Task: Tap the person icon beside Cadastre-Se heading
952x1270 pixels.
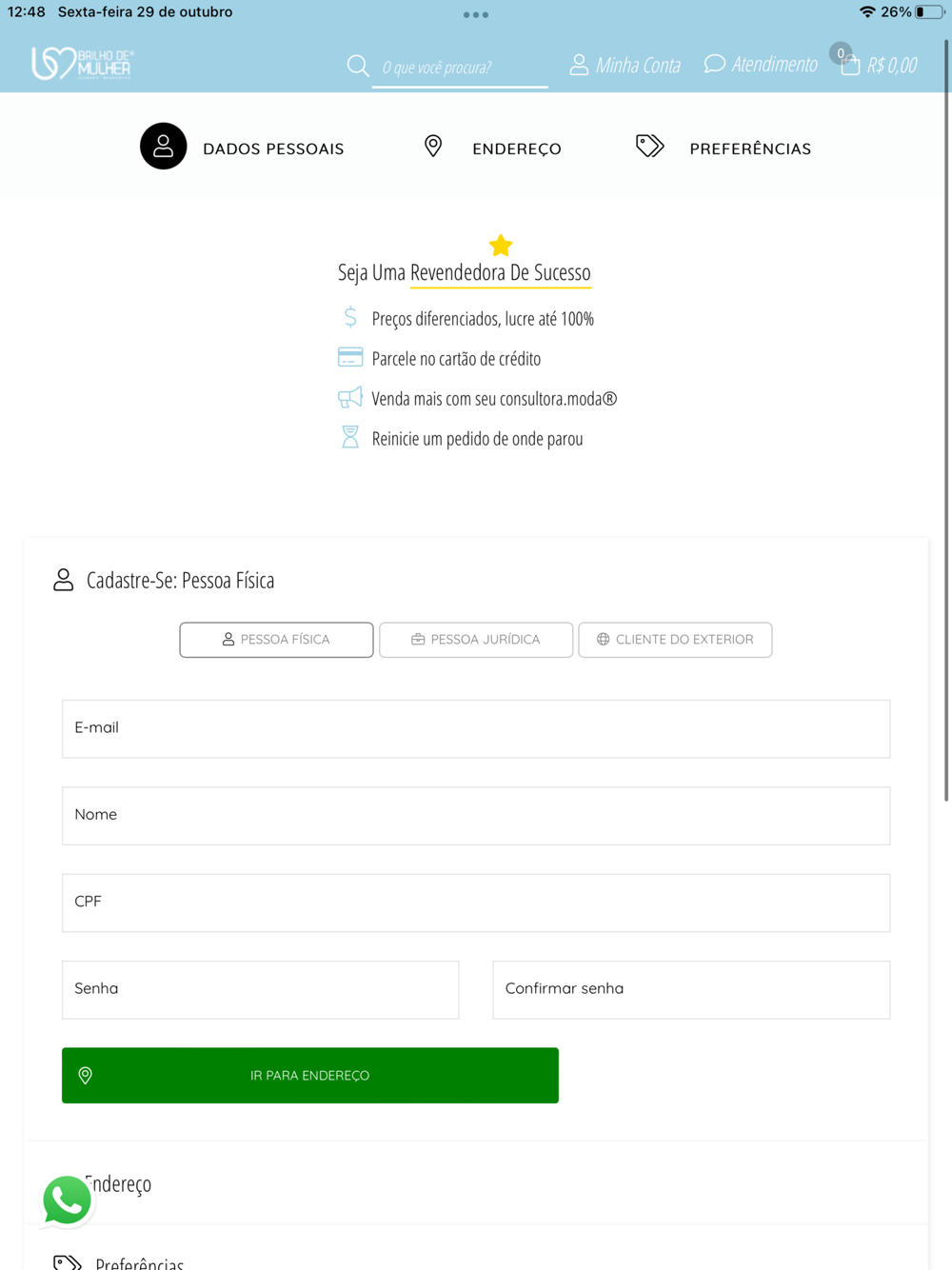Action: point(63,580)
